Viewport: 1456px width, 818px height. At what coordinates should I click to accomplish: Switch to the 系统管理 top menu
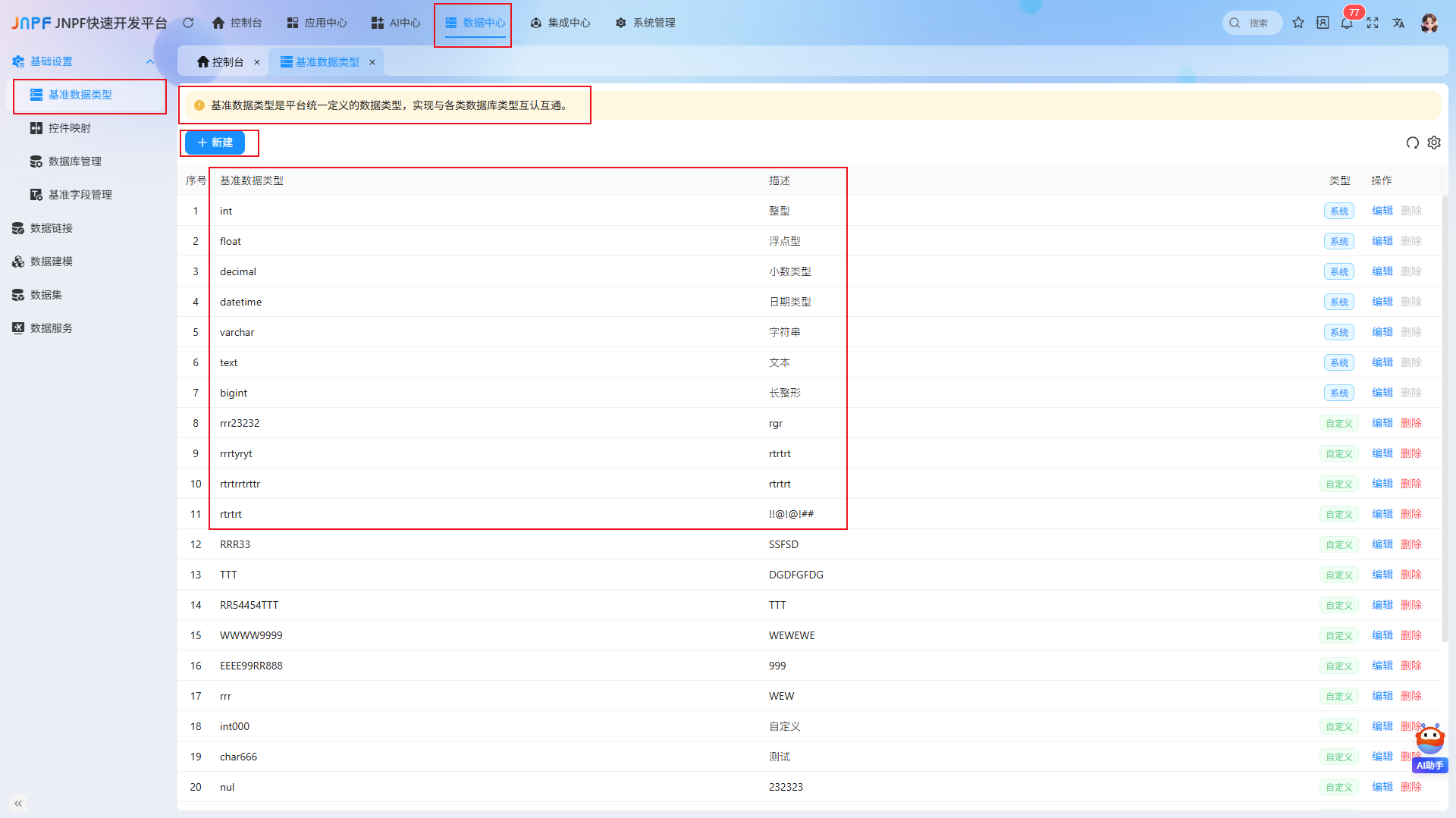coord(645,23)
